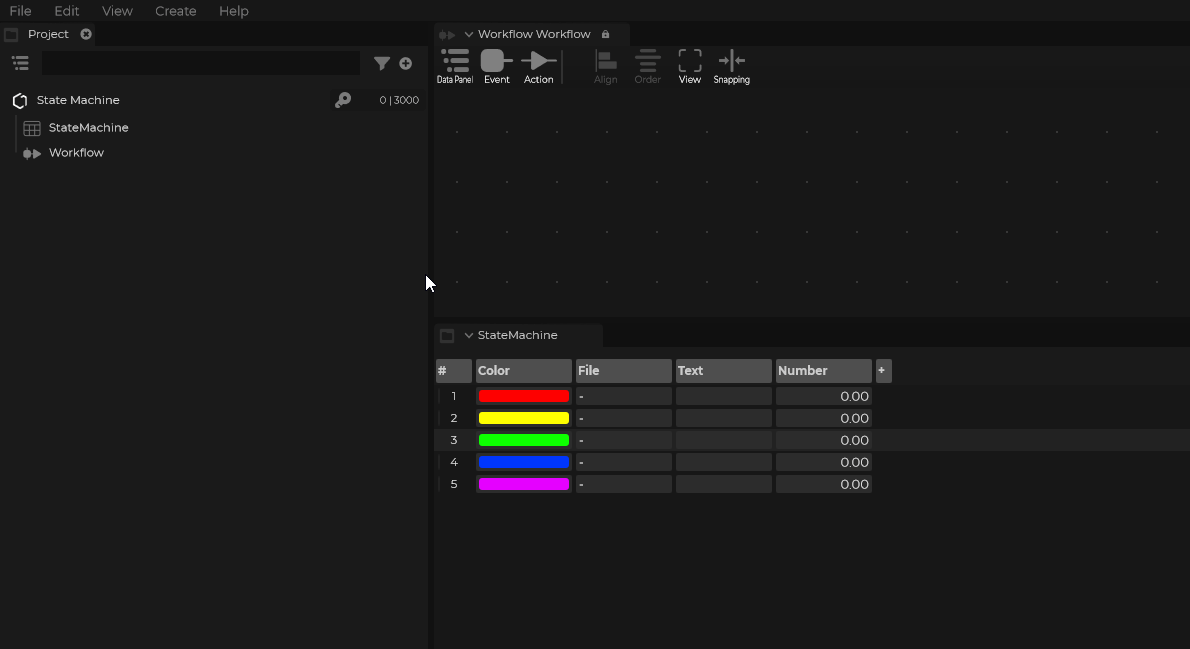The width and height of the screenshot is (1190, 649).
Task: Select the Workflow item in project tree
Action: [76, 153]
